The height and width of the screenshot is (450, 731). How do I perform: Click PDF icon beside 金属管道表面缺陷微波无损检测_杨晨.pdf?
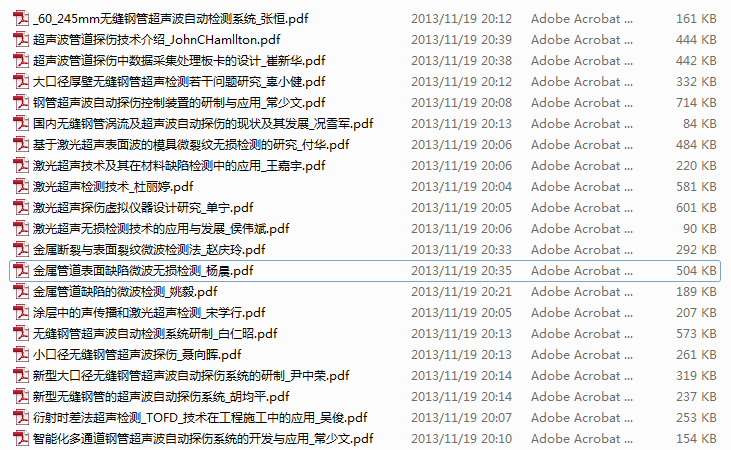point(21,270)
